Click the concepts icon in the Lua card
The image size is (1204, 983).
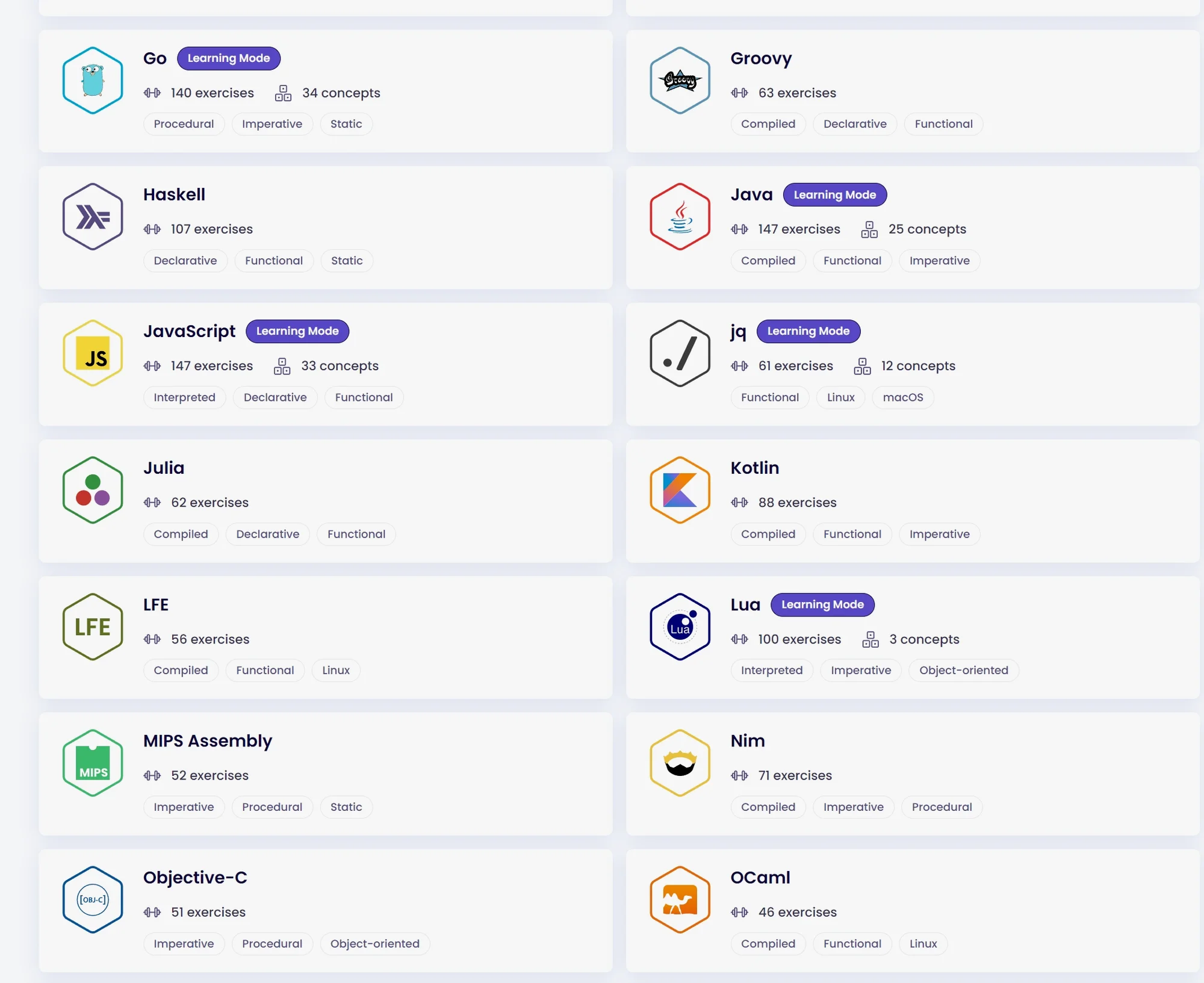(x=870, y=639)
